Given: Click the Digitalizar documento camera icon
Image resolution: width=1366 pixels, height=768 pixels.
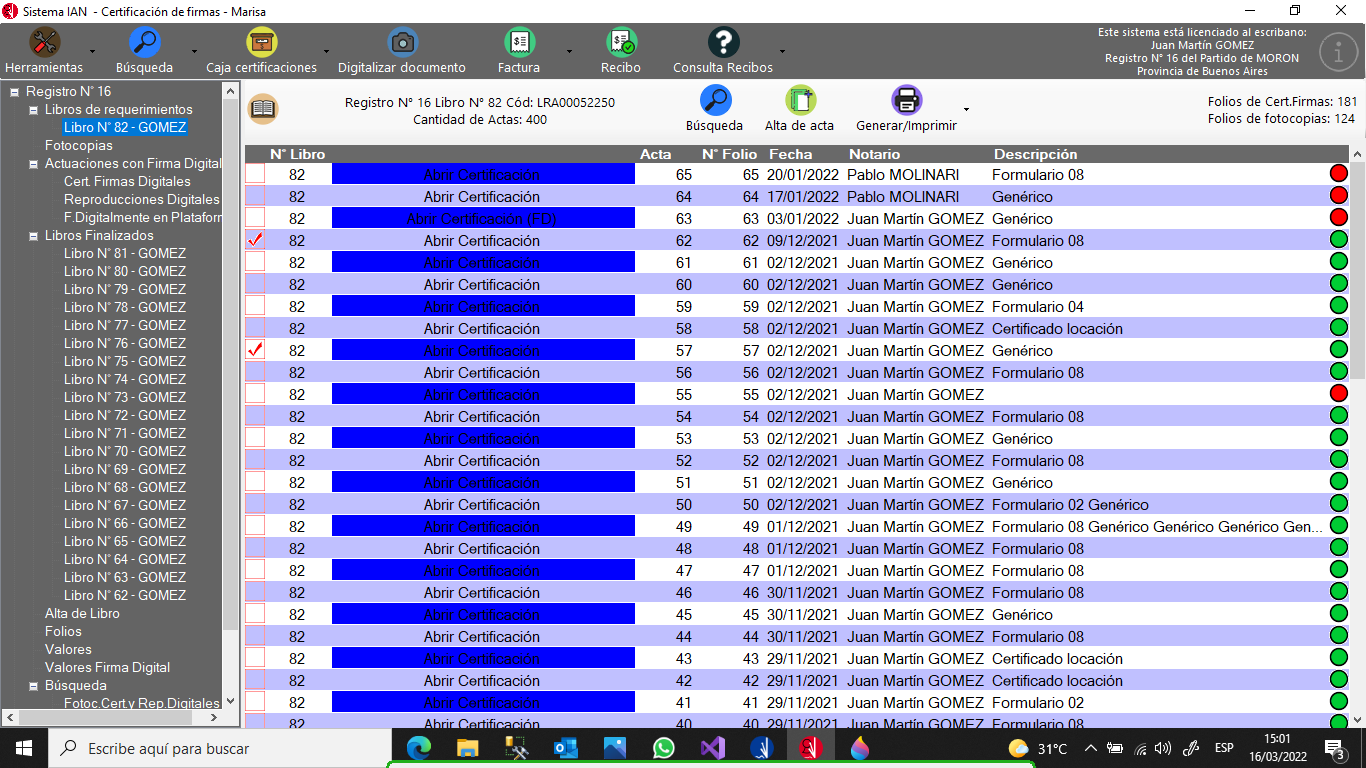Looking at the screenshot, I should [402, 43].
